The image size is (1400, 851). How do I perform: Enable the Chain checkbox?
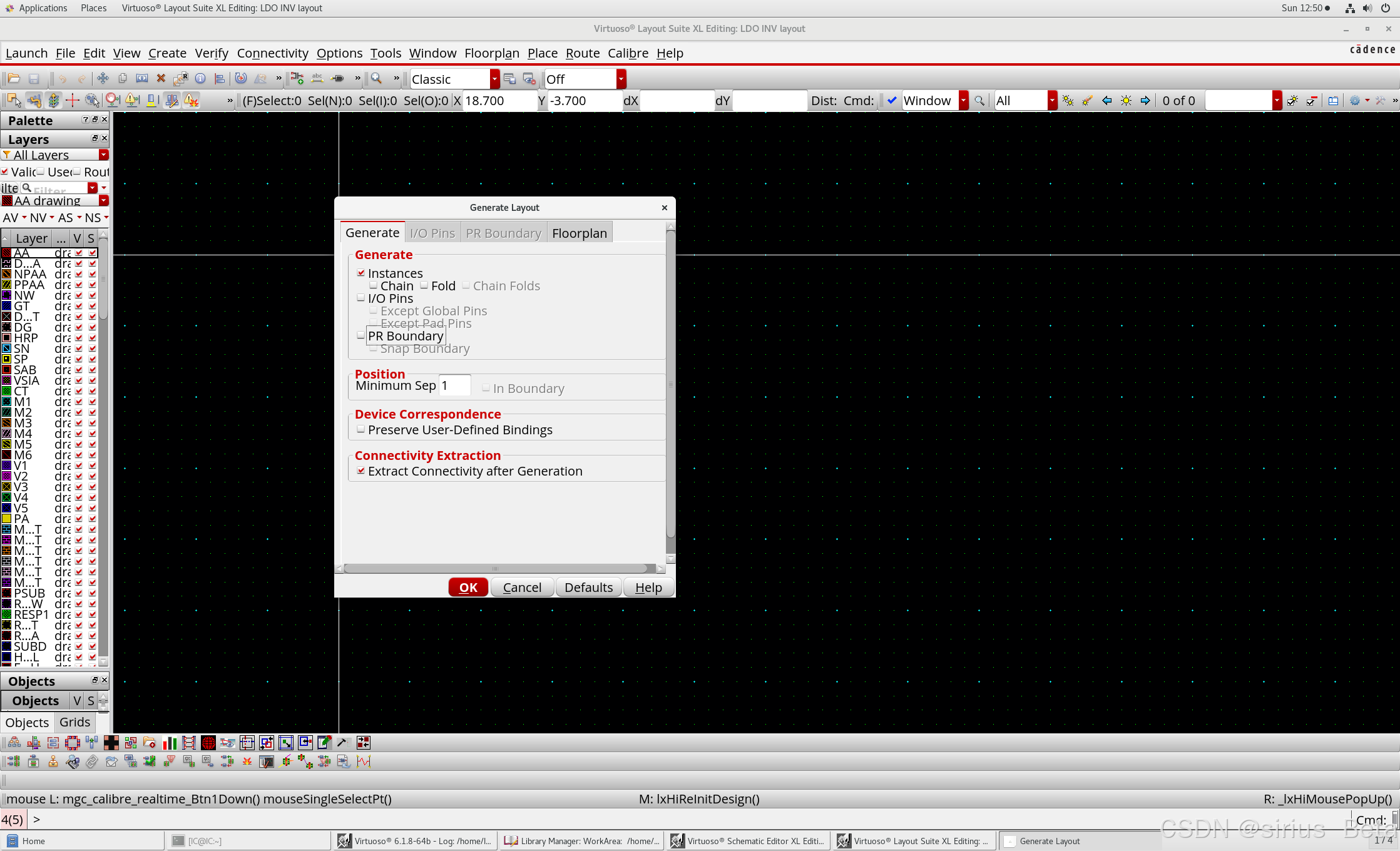(x=374, y=285)
